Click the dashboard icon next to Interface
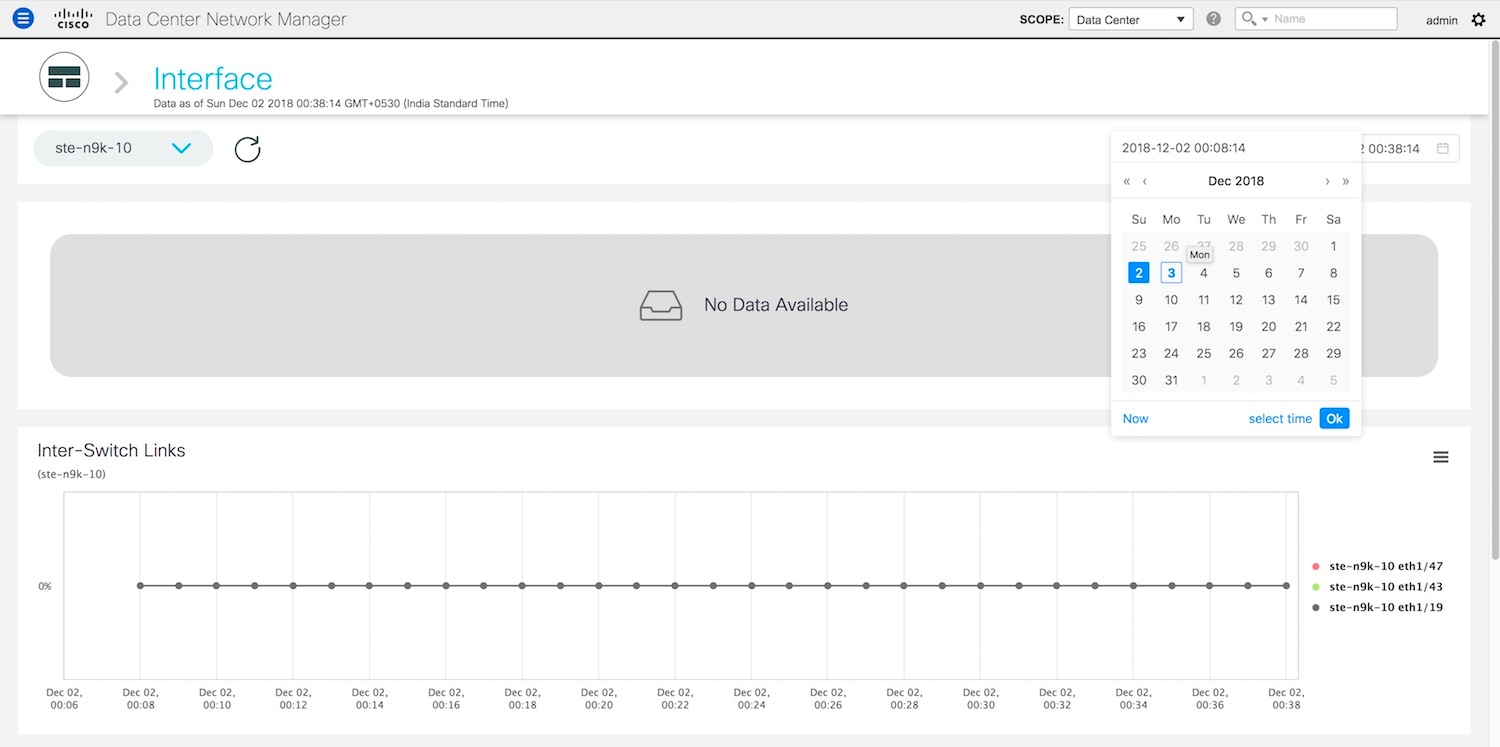Screen dimensions: 1500x747 (64, 77)
